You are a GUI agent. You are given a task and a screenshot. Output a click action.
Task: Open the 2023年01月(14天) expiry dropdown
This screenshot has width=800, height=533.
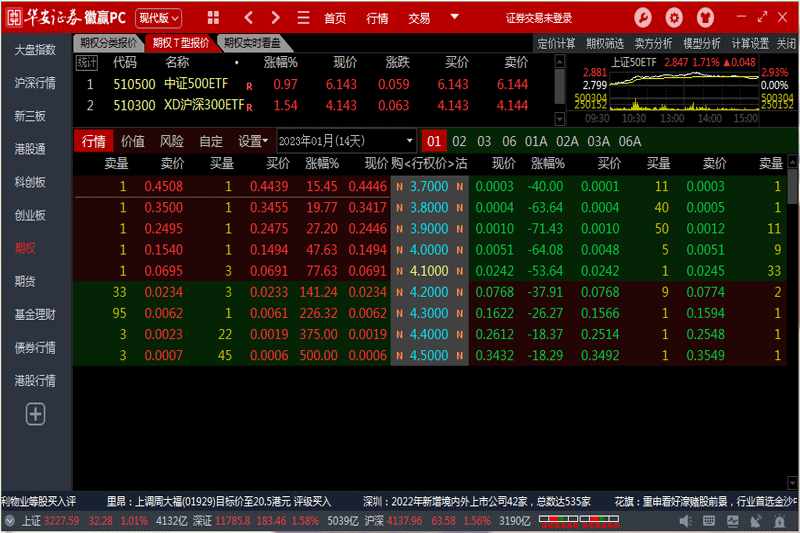tap(346, 141)
